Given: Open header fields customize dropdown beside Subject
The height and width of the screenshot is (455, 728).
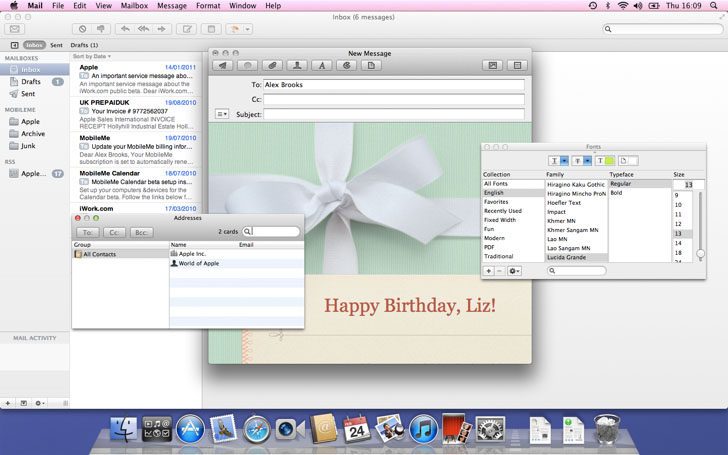Looking at the screenshot, I should [222, 114].
